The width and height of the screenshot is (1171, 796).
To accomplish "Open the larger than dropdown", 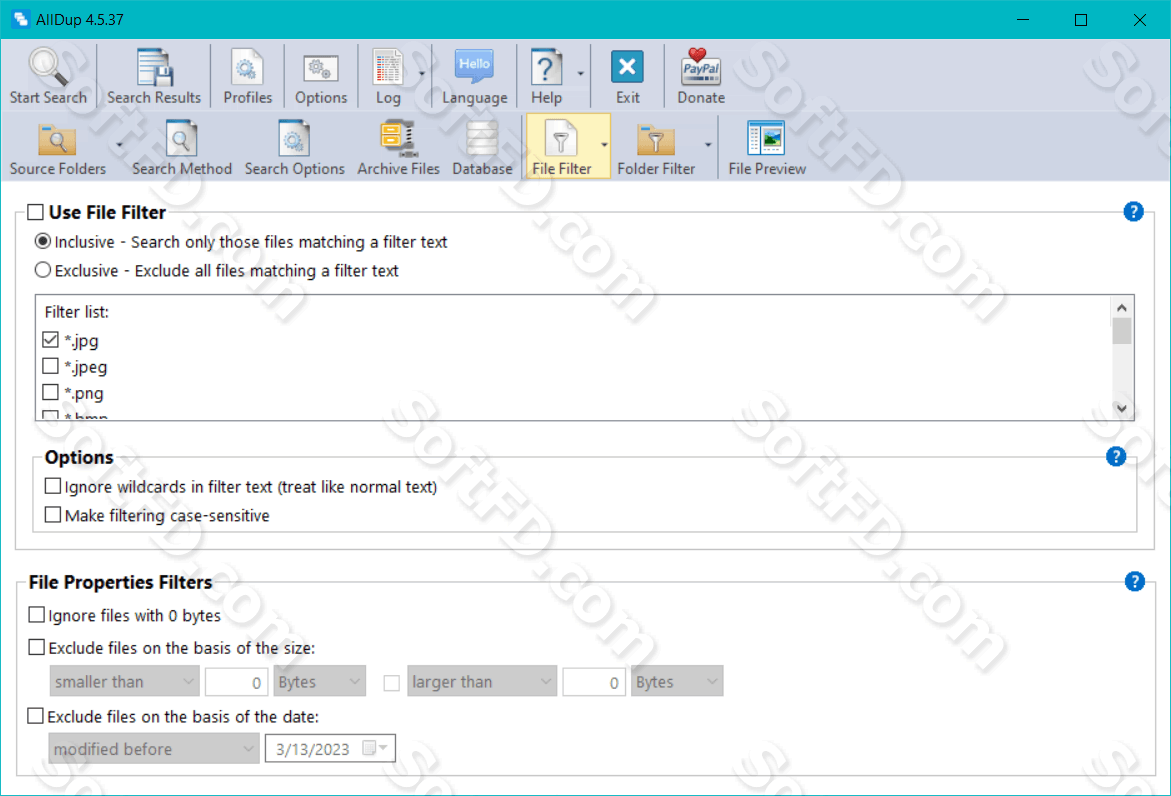I will click(x=482, y=681).
